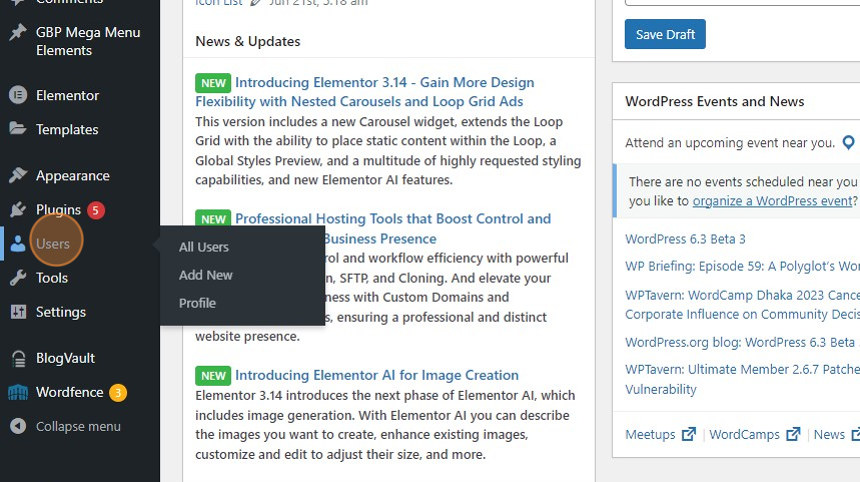The width and height of the screenshot is (860, 482).
Task: Open WordPress.org blog 6.3 Beta link
Action: point(743,342)
